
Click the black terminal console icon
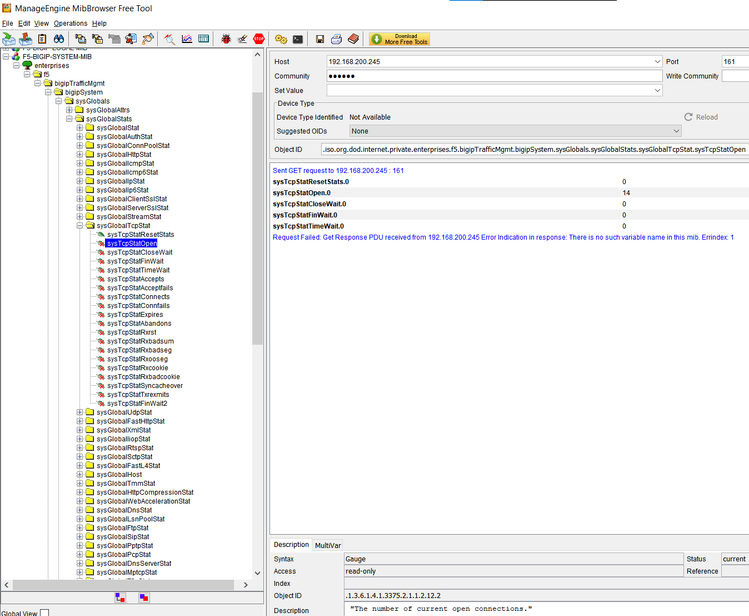[x=297, y=39]
